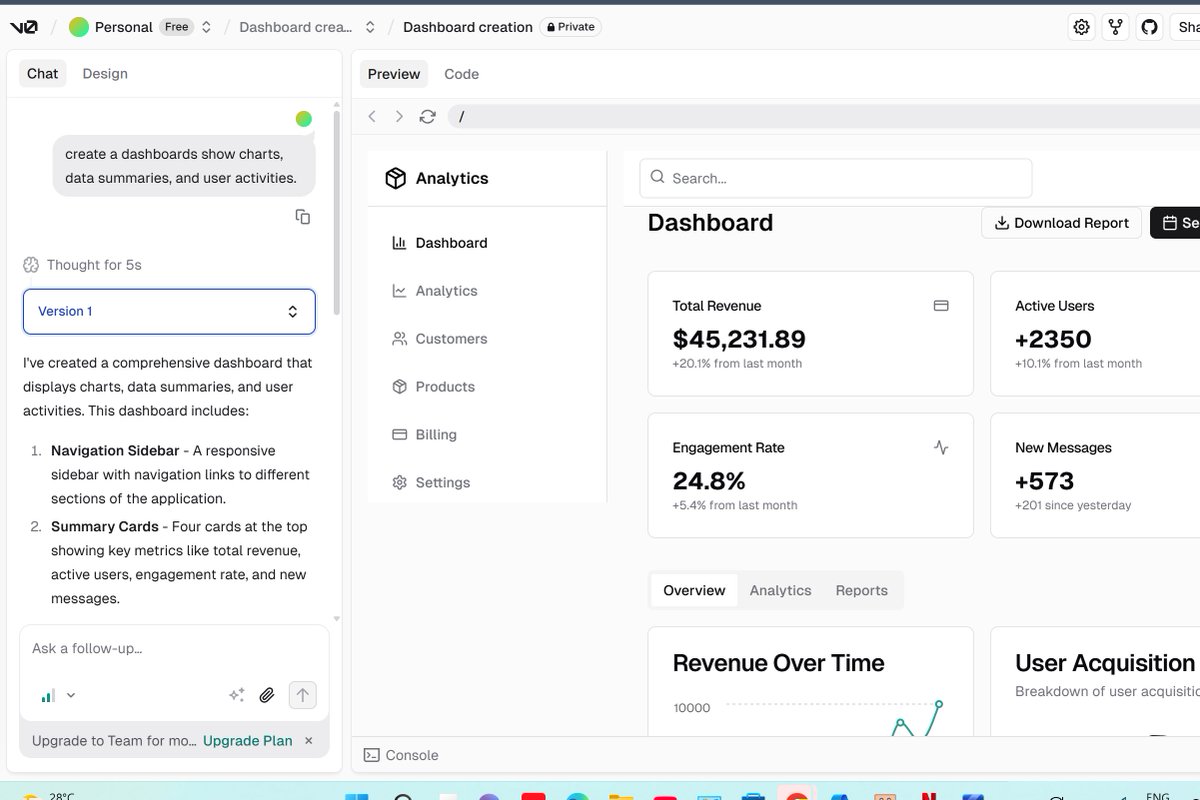This screenshot has width=1200, height=800.
Task: Open the Analytics tab beside Overview
Action: 780,590
